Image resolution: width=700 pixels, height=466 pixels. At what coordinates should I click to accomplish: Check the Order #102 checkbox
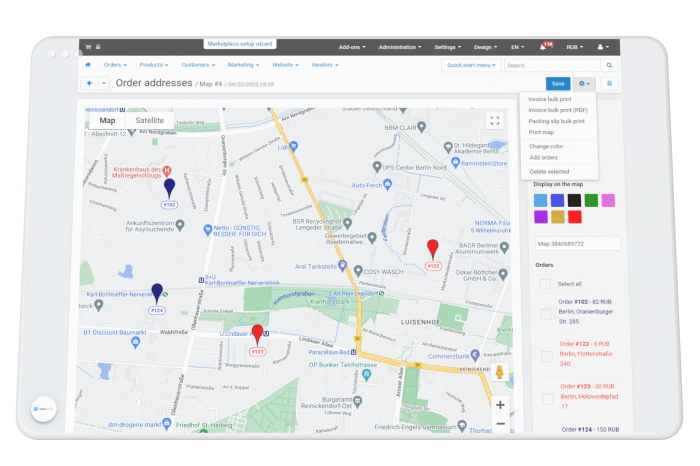[x=546, y=314]
